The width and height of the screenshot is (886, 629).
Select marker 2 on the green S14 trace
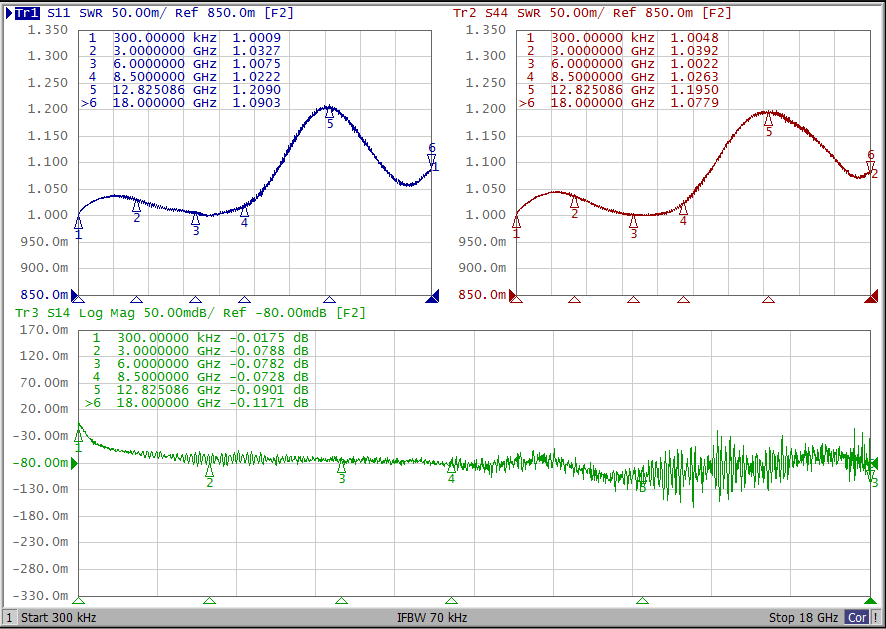[x=209, y=471]
